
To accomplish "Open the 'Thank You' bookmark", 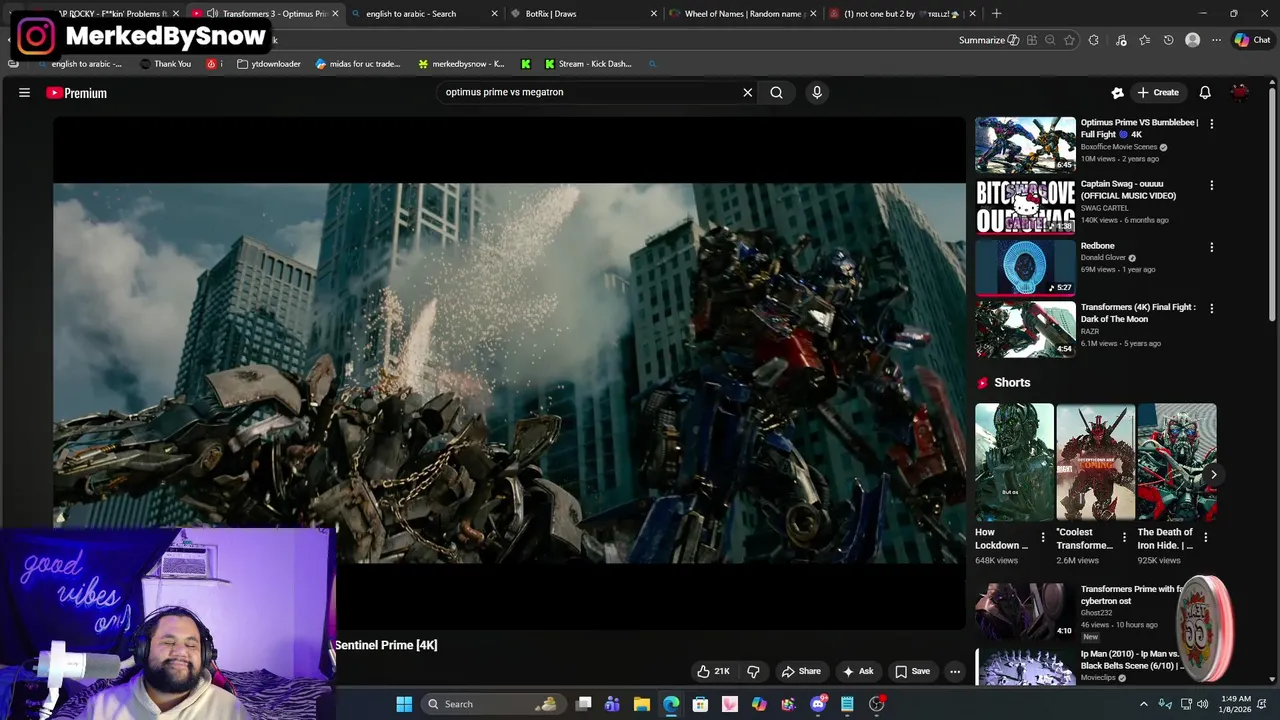I will (165, 64).
